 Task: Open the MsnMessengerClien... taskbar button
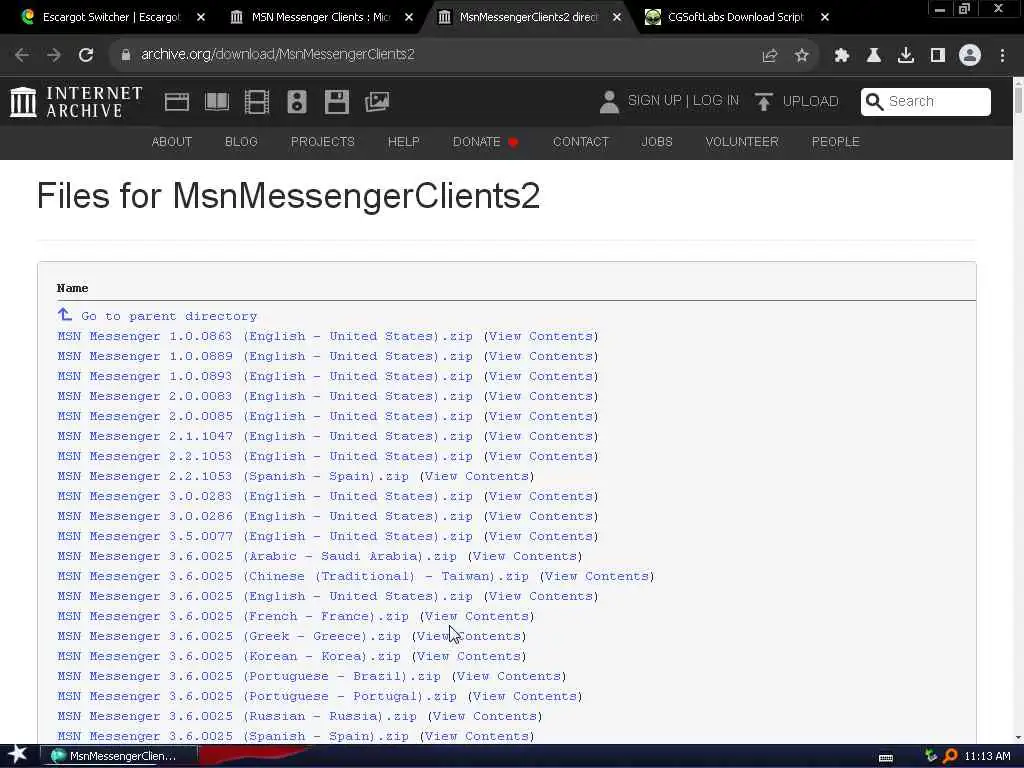click(118, 756)
